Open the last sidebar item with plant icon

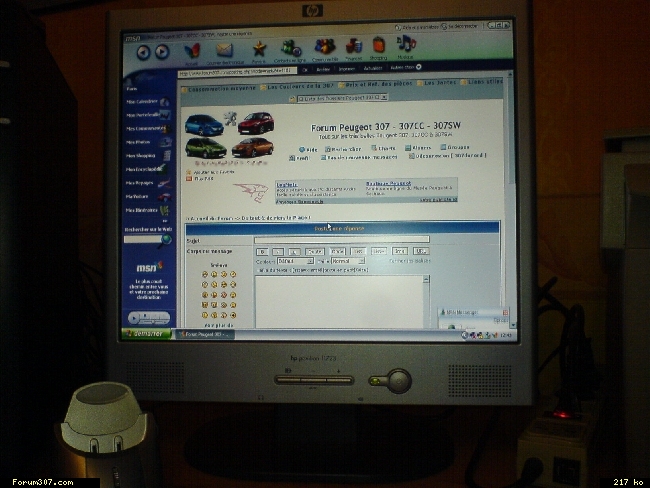[148, 210]
